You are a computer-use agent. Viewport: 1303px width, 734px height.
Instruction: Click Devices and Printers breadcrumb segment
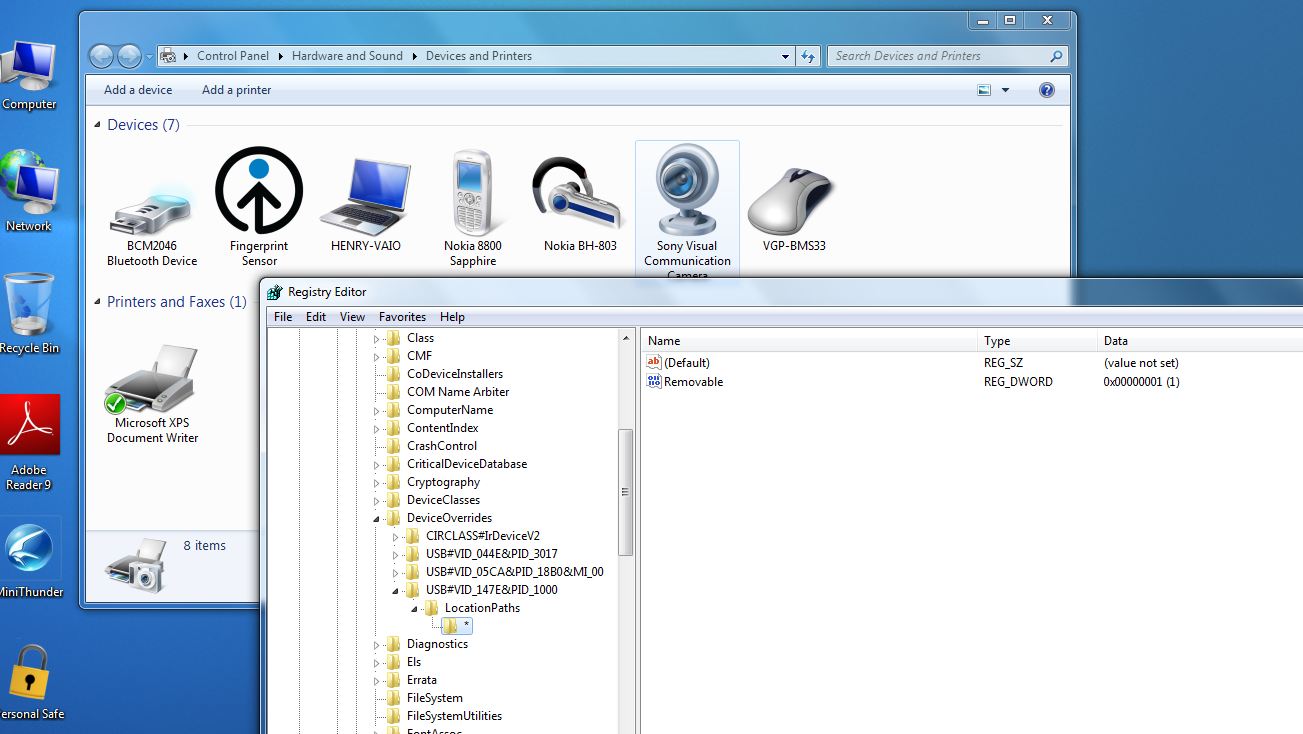(x=479, y=56)
